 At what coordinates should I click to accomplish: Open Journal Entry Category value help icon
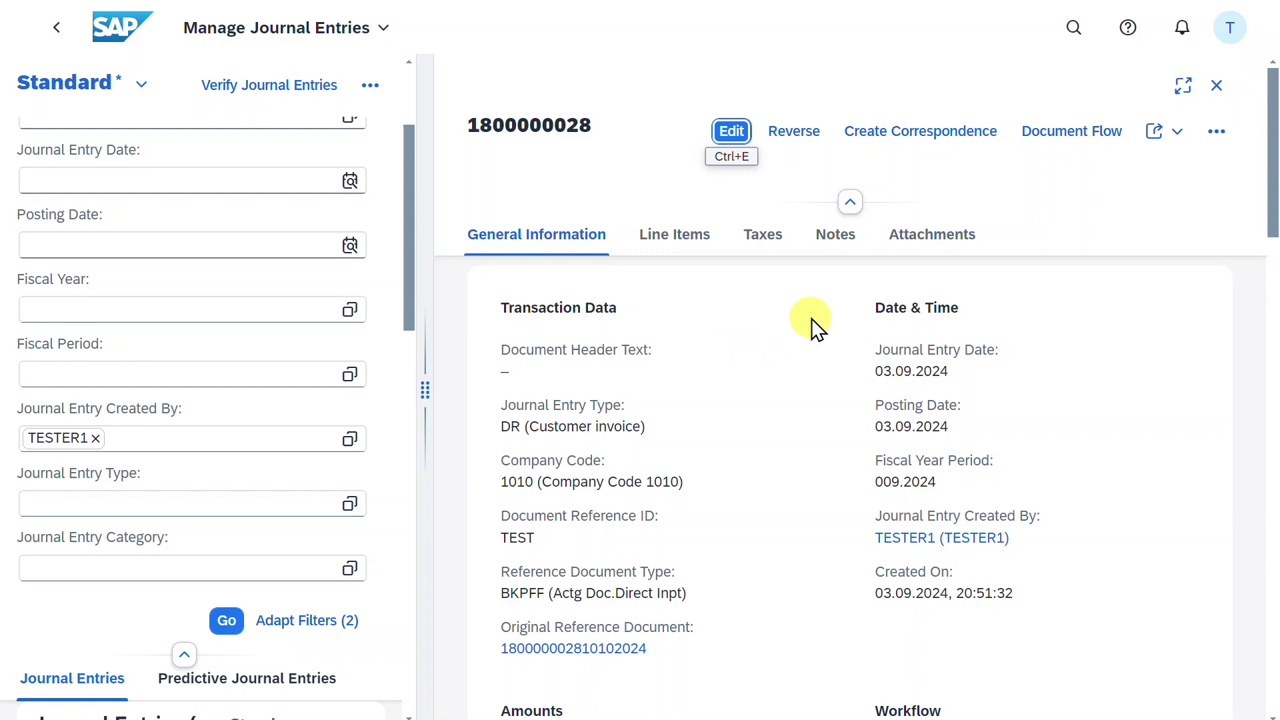pyautogui.click(x=350, y=568)
